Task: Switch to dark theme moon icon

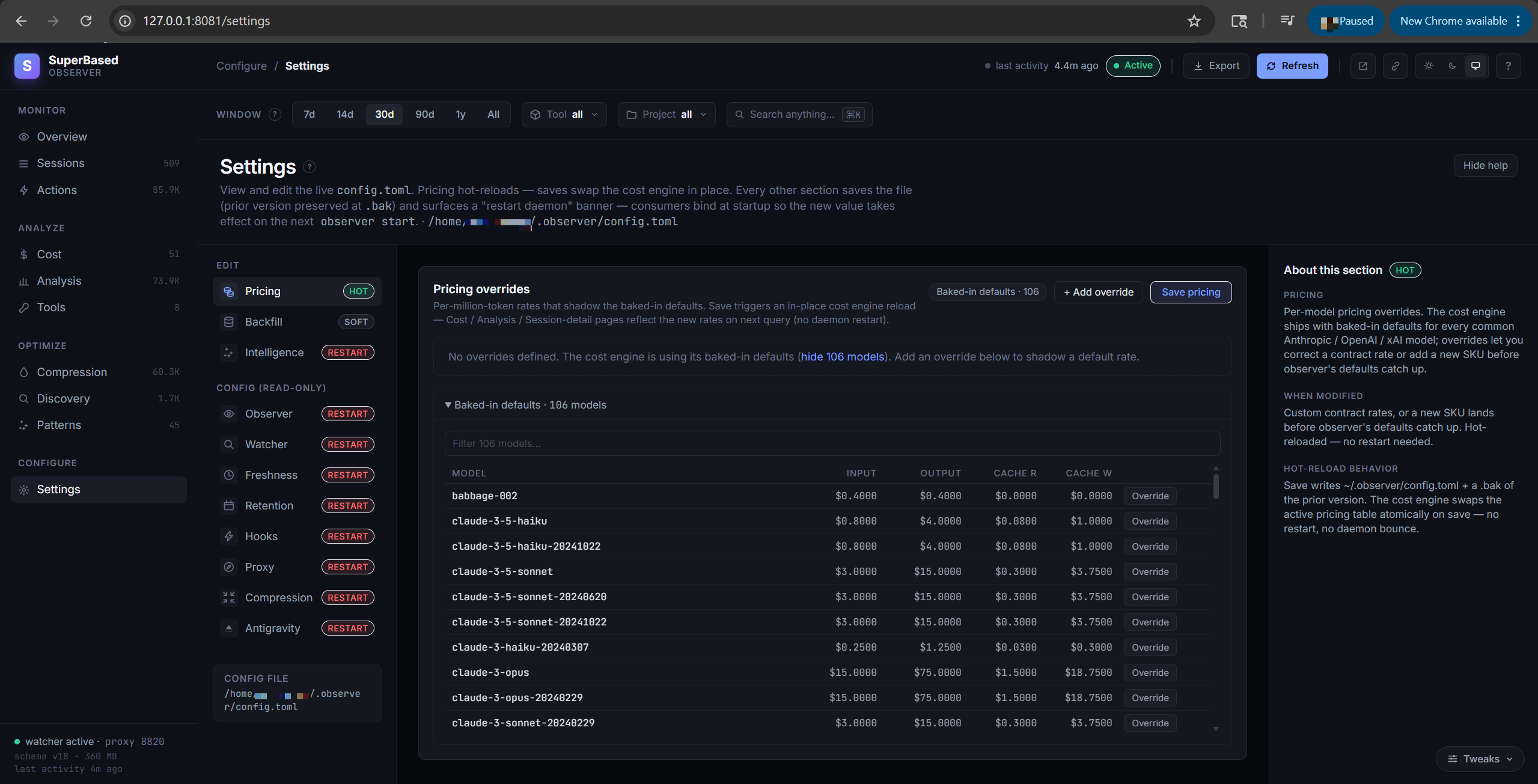Action: click(x=1452, y=66)
